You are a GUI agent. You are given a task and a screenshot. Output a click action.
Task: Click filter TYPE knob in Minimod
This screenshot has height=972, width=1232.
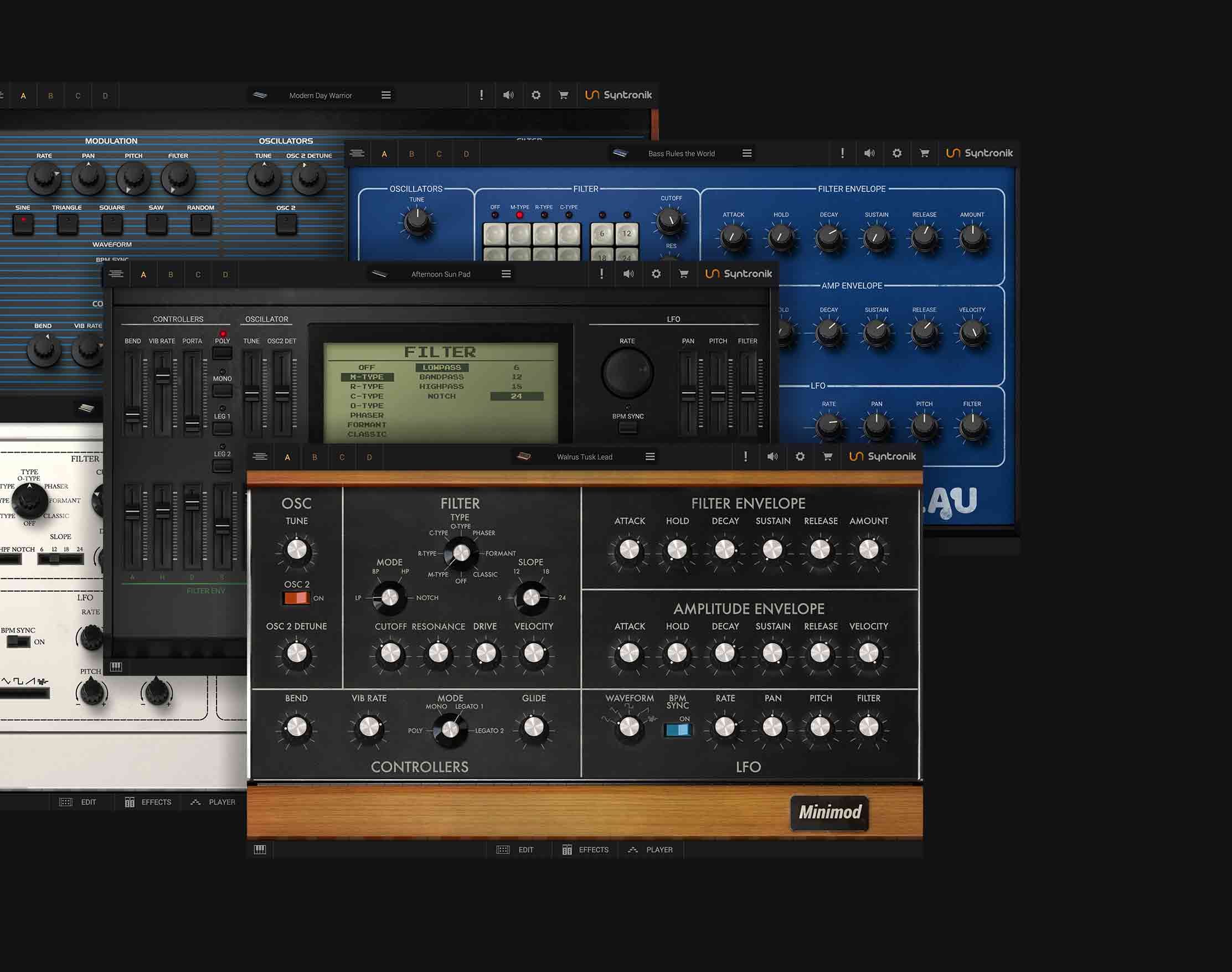click(461, 552)
